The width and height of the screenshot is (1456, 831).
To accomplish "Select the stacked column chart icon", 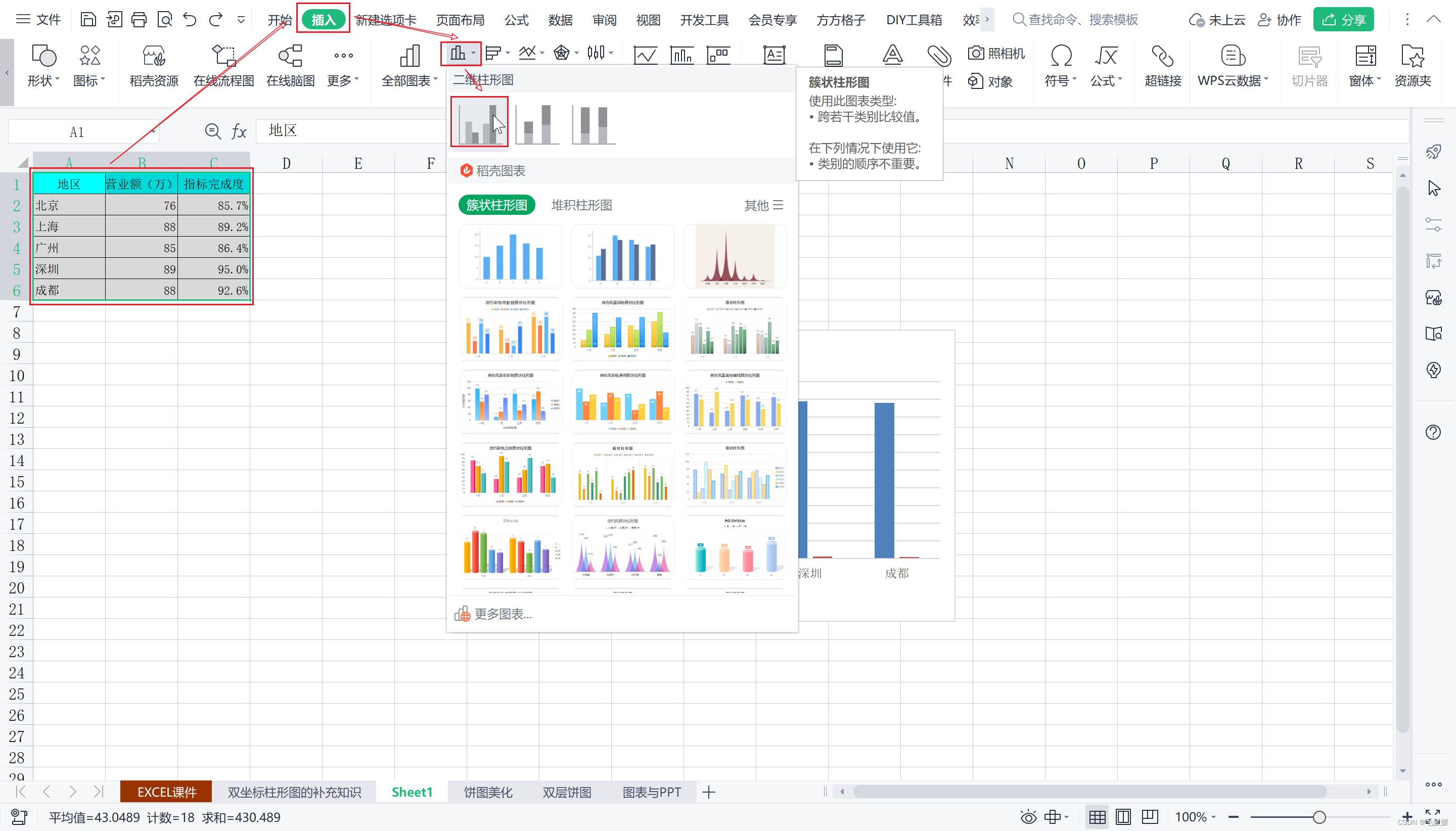I will 536,122.
